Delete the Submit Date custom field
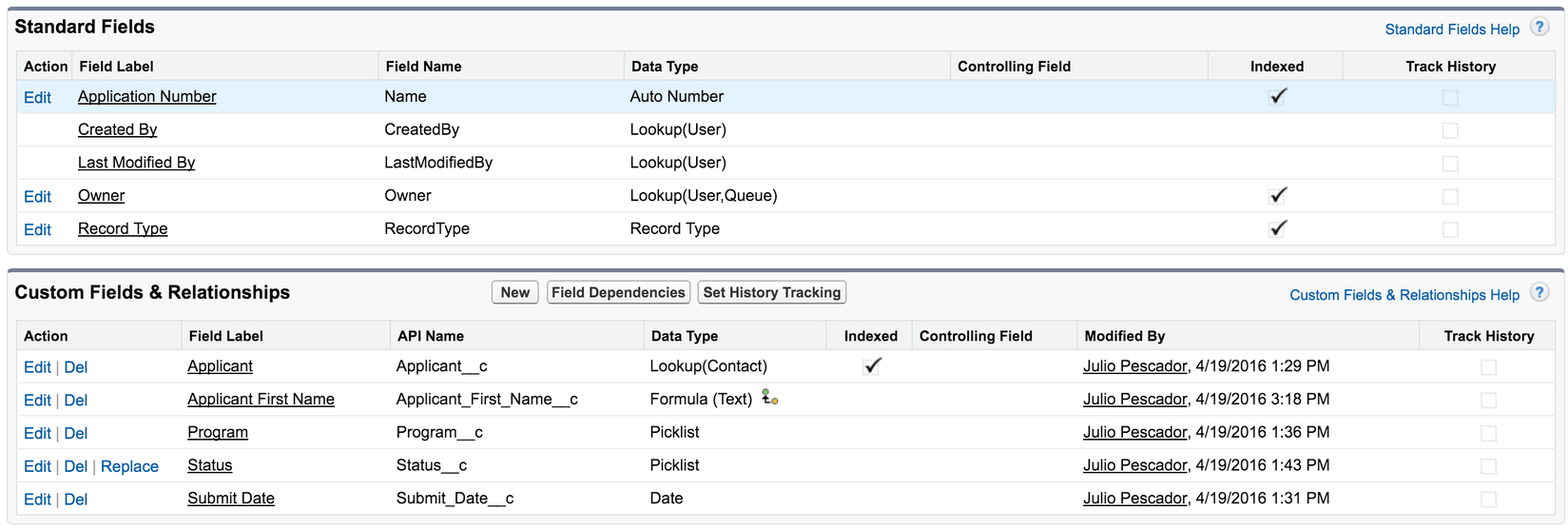This screenshot has width=1568, height=530. (x=76, y=500)
